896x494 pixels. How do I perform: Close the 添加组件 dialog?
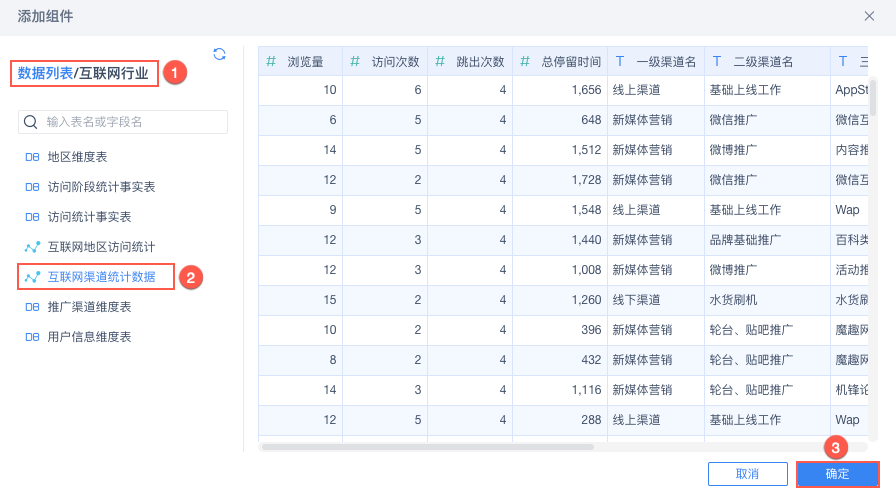pos(869,16)
